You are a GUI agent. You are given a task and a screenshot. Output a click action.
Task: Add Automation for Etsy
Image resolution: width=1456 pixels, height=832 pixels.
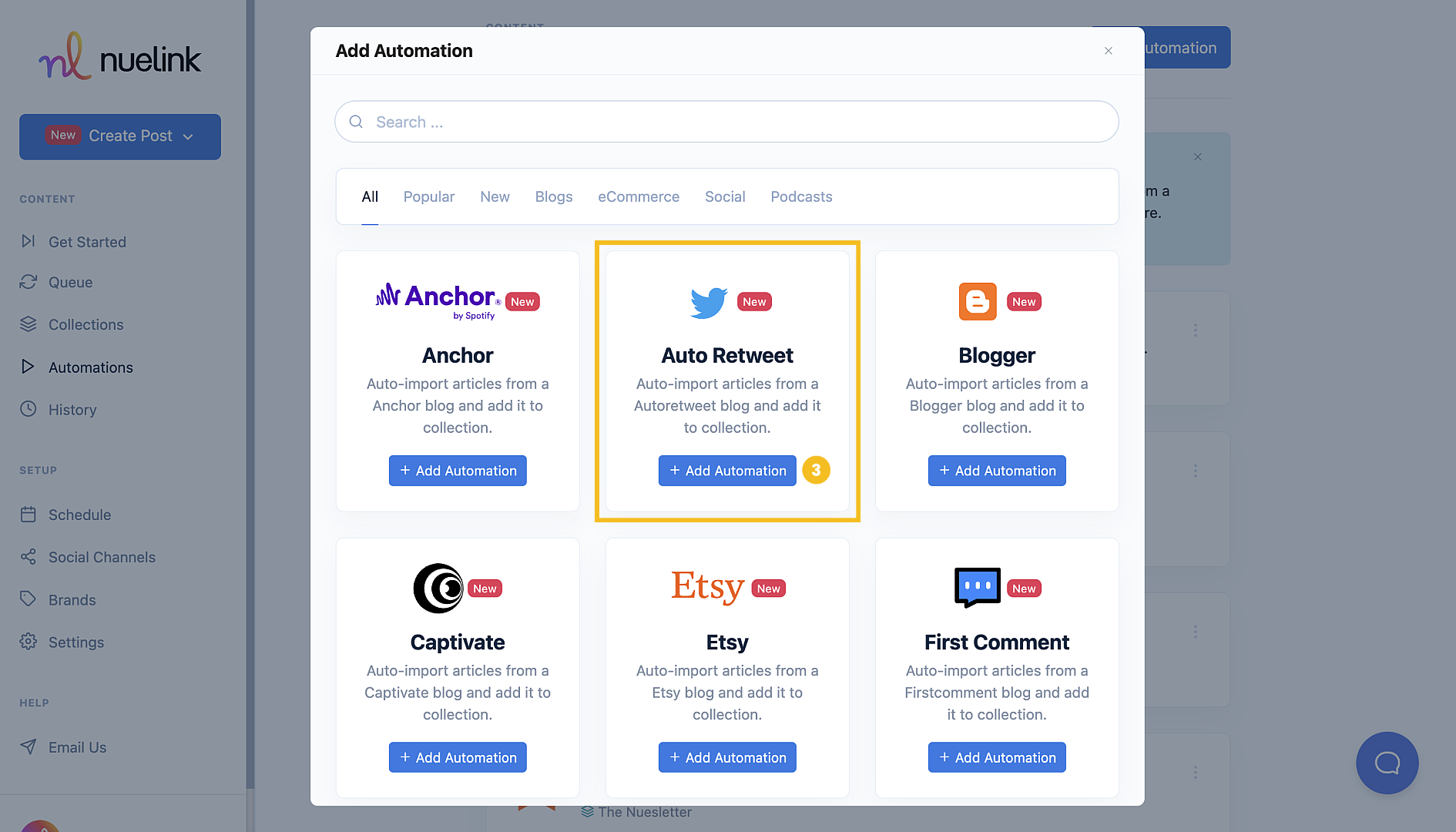click(727, 757)
